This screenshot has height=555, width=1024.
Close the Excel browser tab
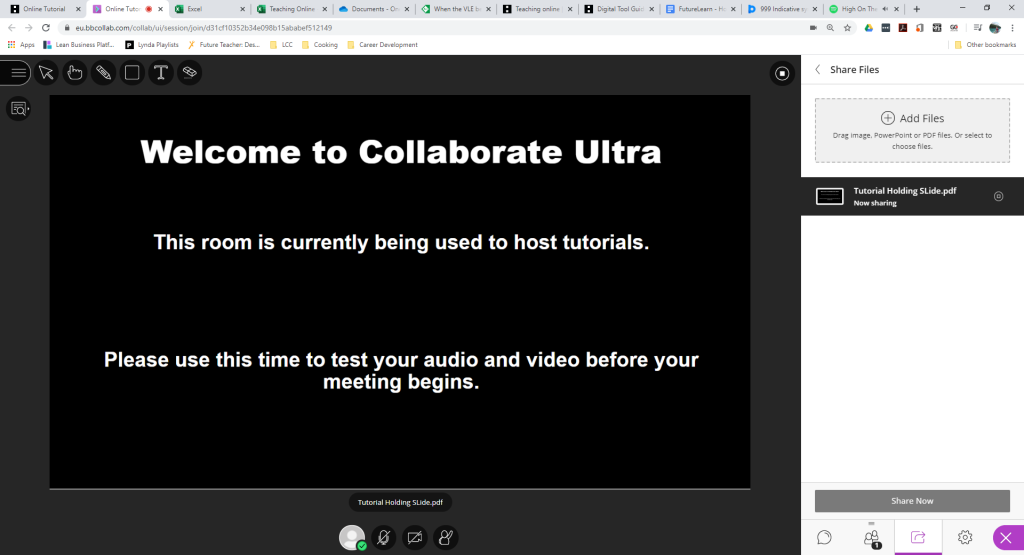click(x=242, y=9)
